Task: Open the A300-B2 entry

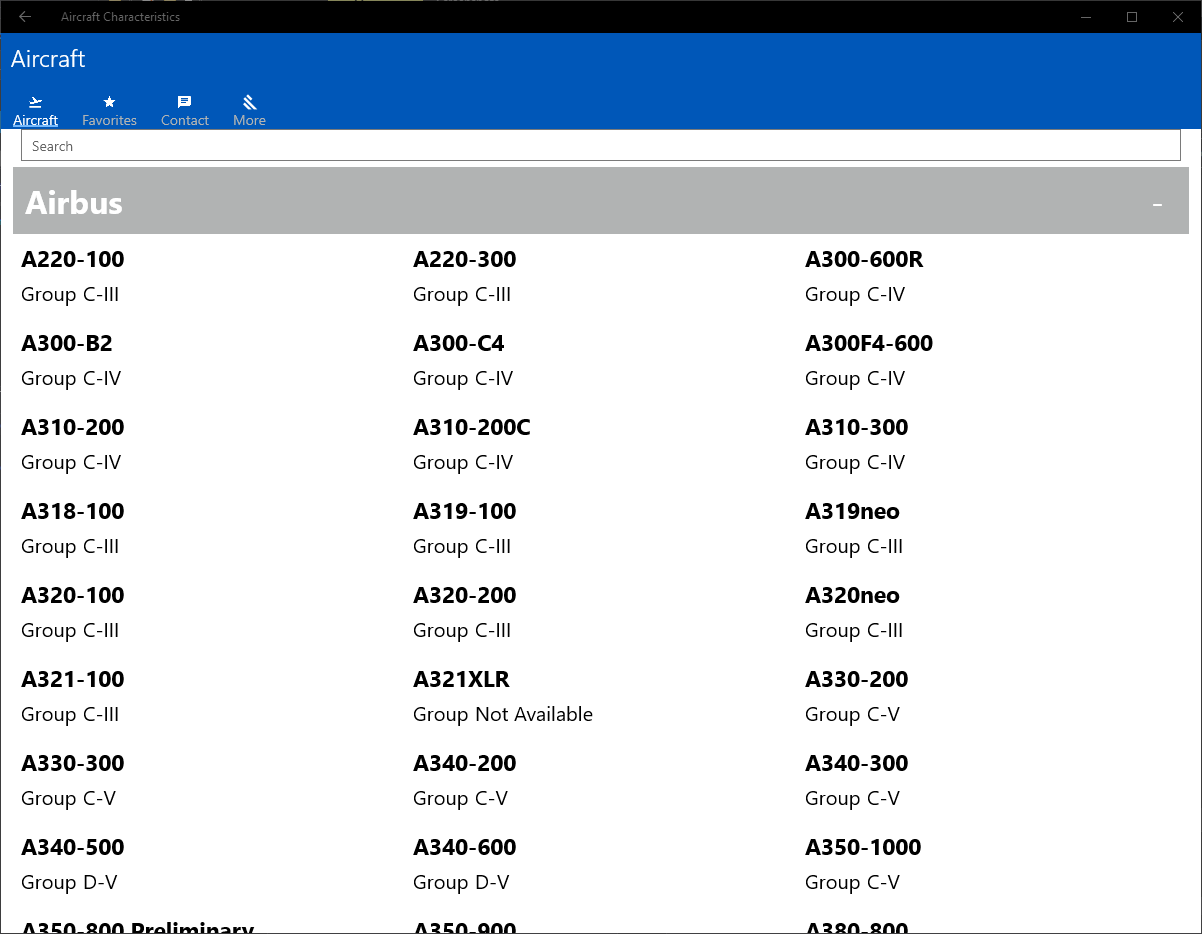Action: tap(67, 344)
